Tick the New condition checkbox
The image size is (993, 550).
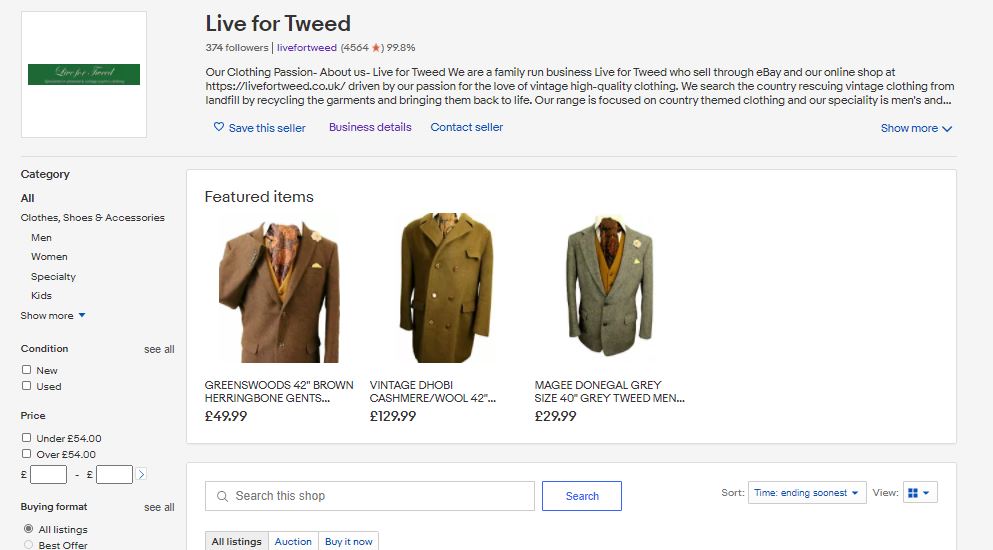pos(27,370)
